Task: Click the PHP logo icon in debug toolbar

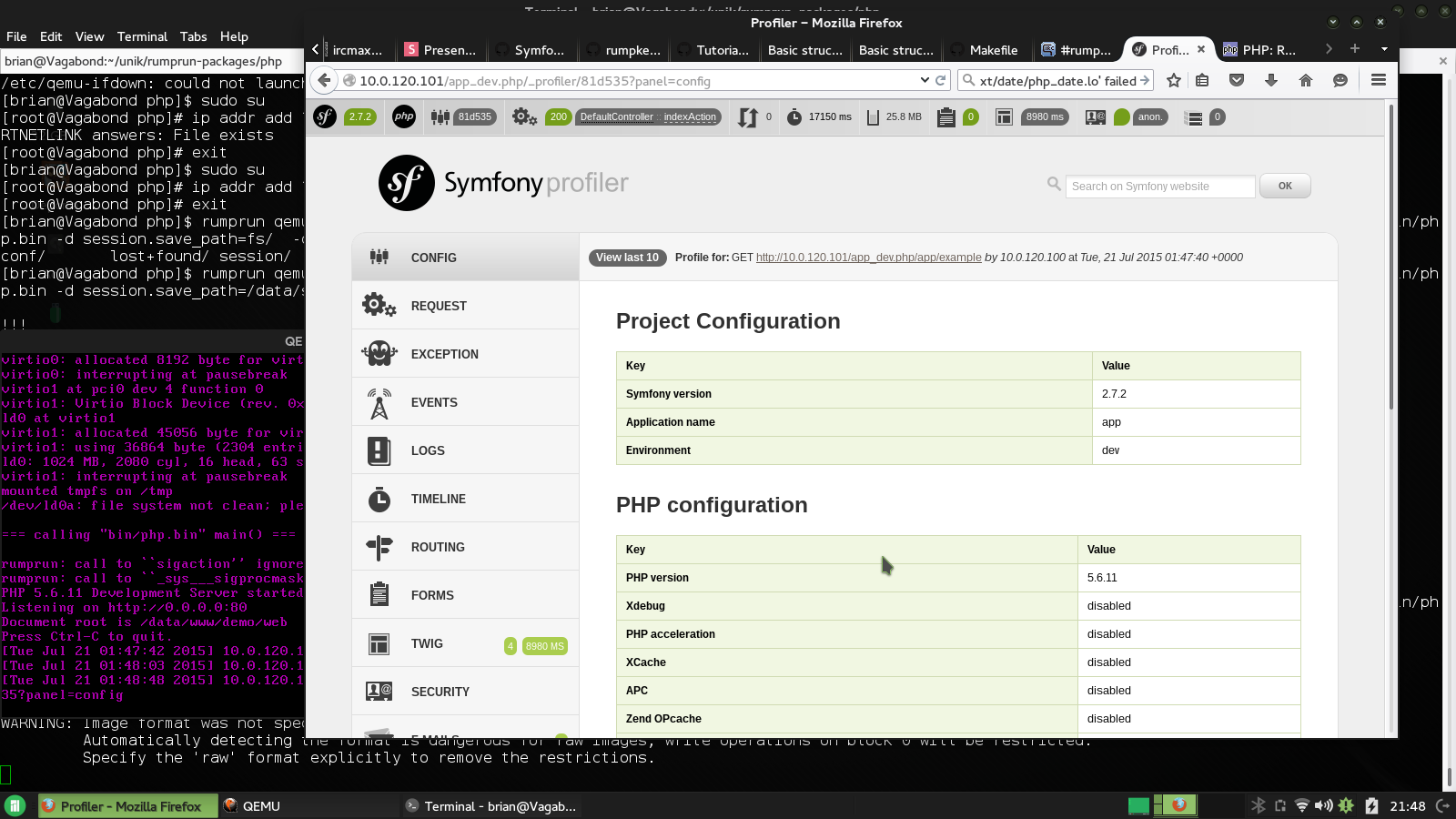Action: coord(404,116)
